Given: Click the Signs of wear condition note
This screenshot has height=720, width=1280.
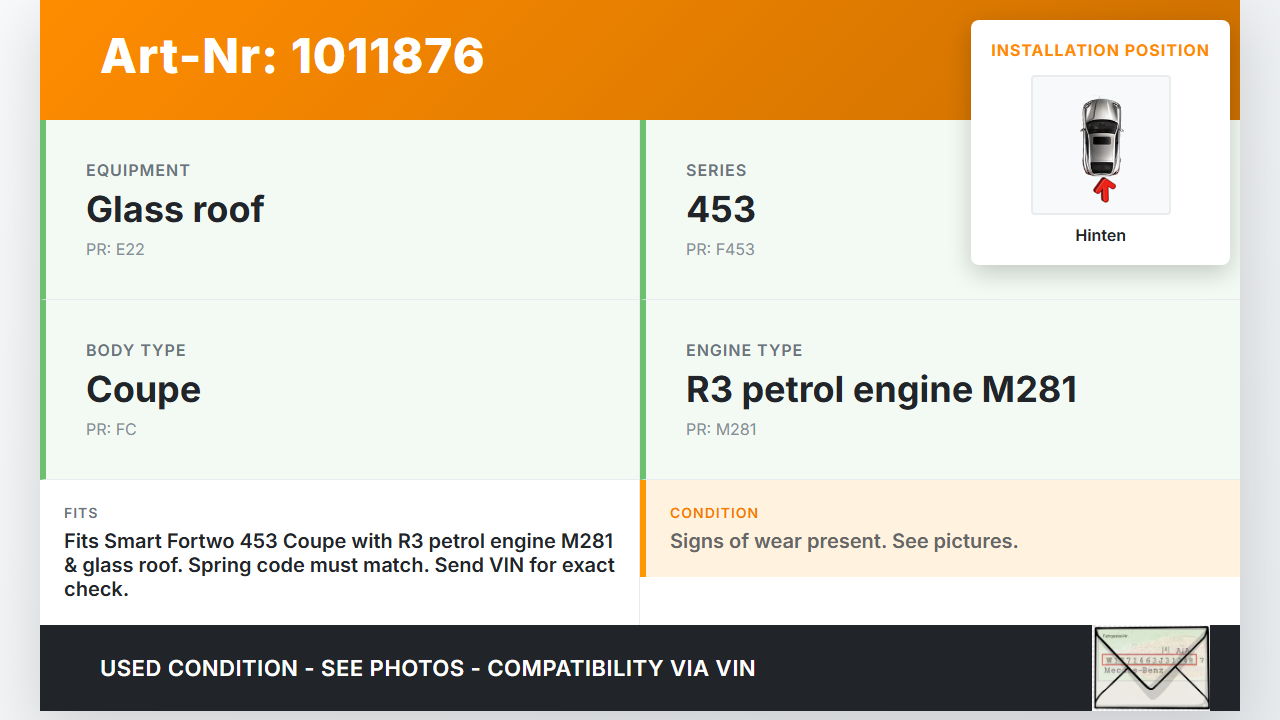Looking at the screenshot, I should point(843,541).
